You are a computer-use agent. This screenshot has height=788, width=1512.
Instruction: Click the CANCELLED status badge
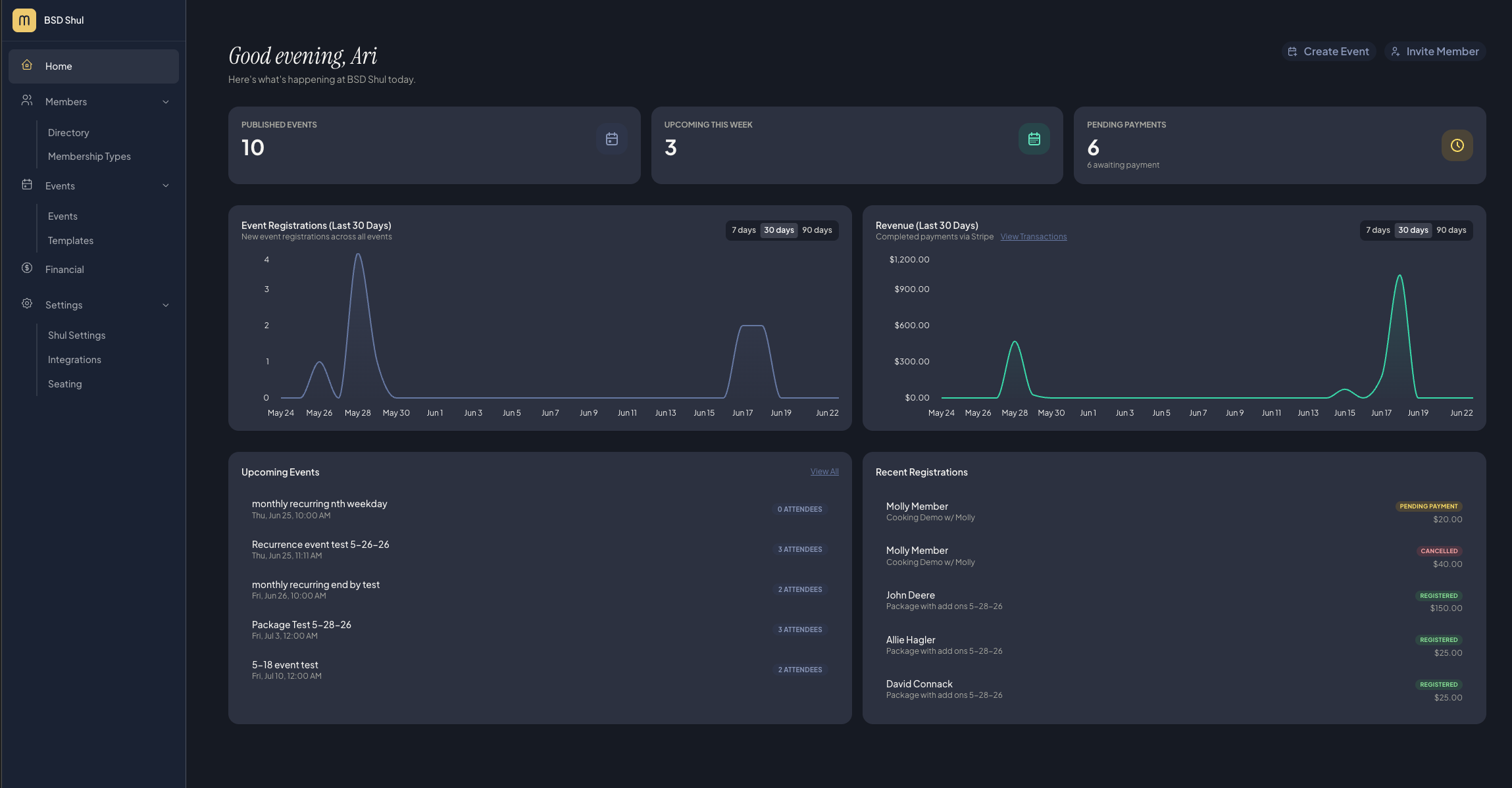coord(1439,551)
